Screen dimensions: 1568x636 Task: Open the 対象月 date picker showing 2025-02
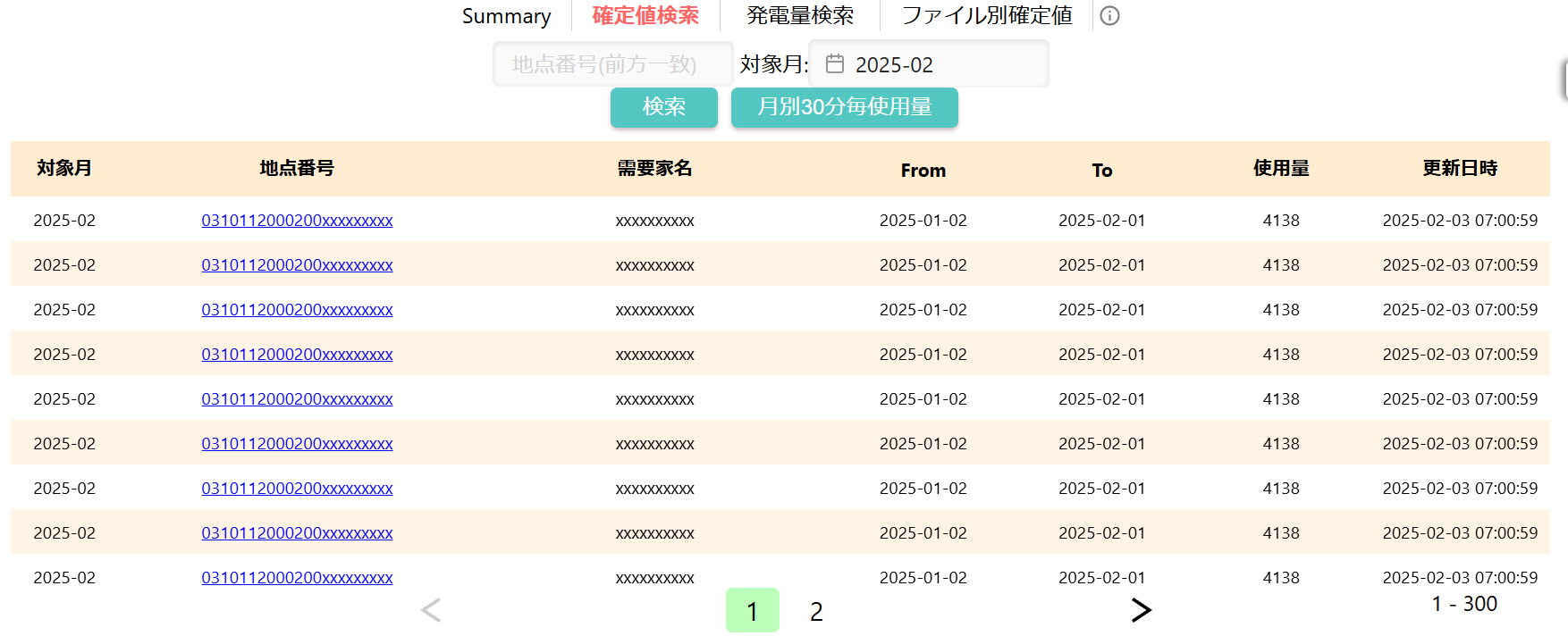tap(929, 64)
